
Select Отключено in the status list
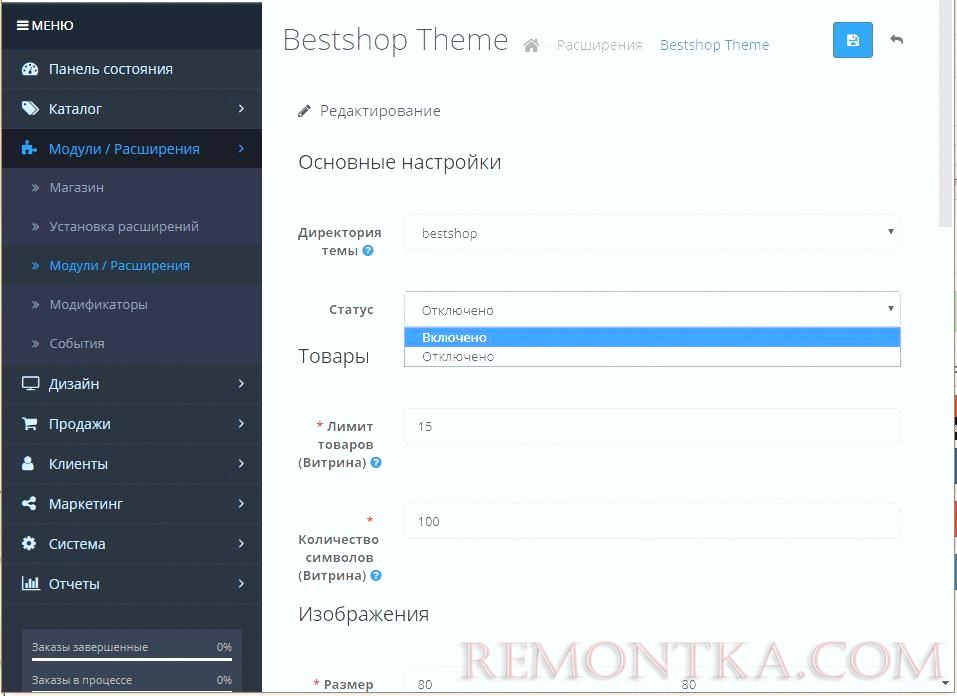click(x=652, y=357)
